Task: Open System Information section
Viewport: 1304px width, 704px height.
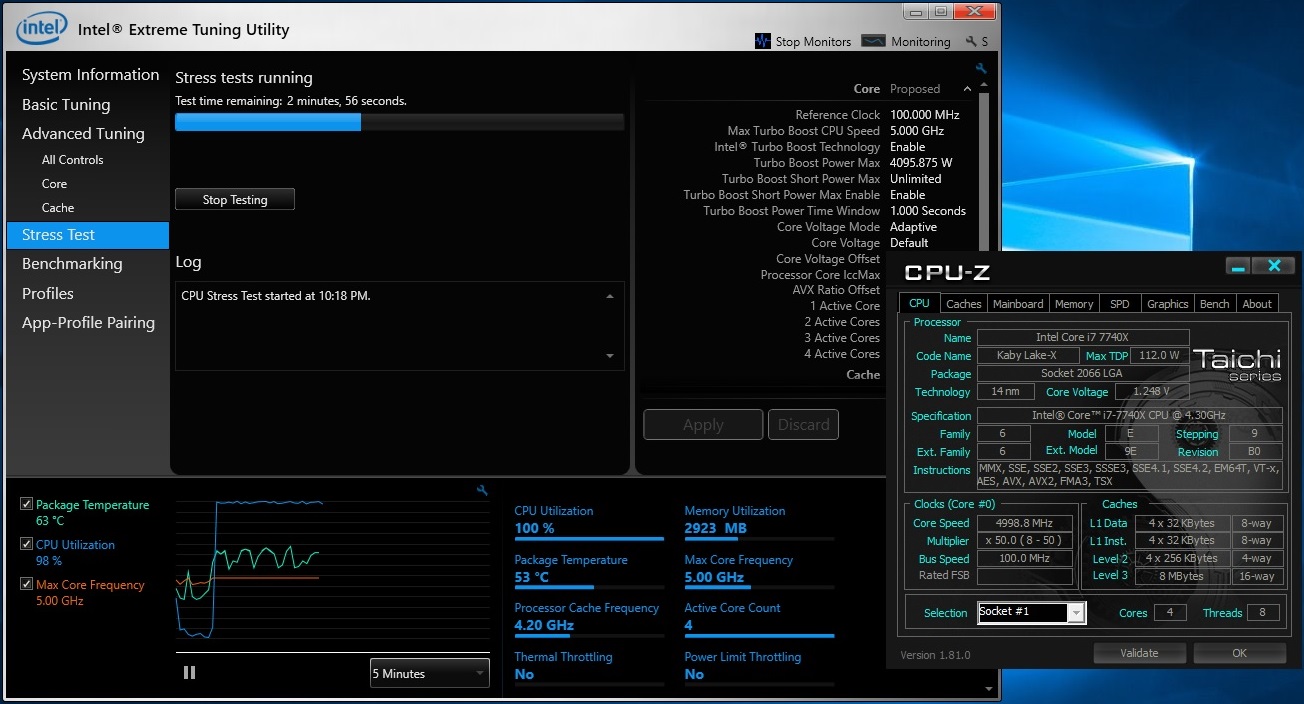Action: point(90,75)
